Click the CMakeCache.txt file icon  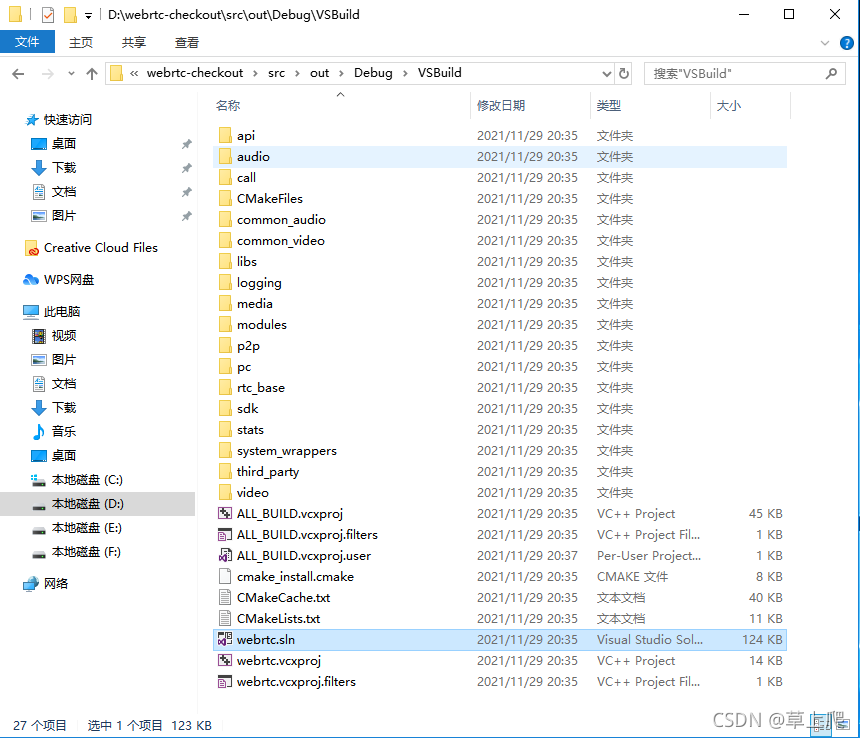coord(225,598)
